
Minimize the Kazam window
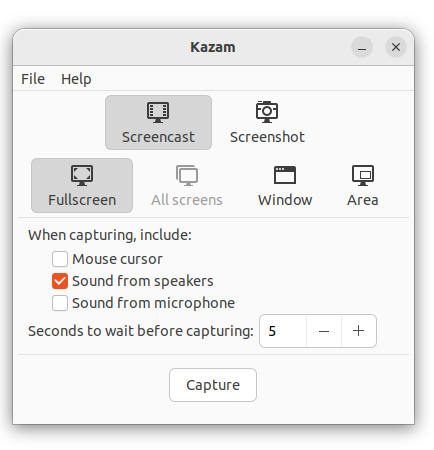(x=362, y=47)
